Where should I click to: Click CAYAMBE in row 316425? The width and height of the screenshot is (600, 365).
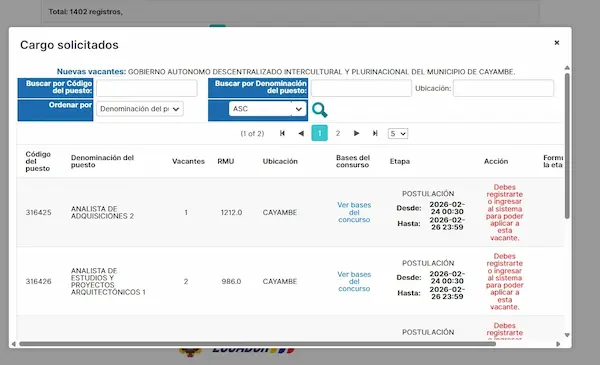(280, 212)
